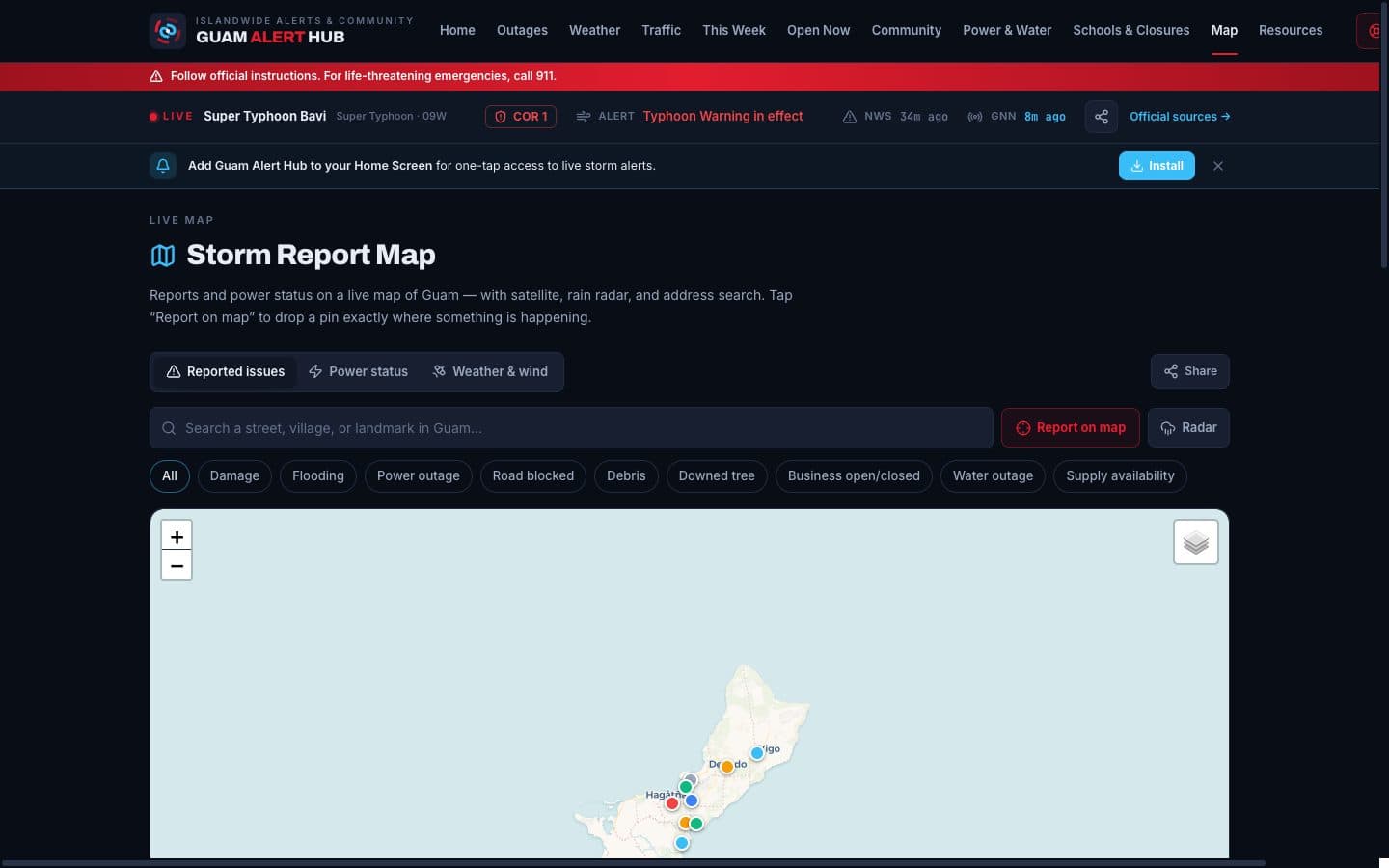Open Weather in the navigation bar

[594, 31]
